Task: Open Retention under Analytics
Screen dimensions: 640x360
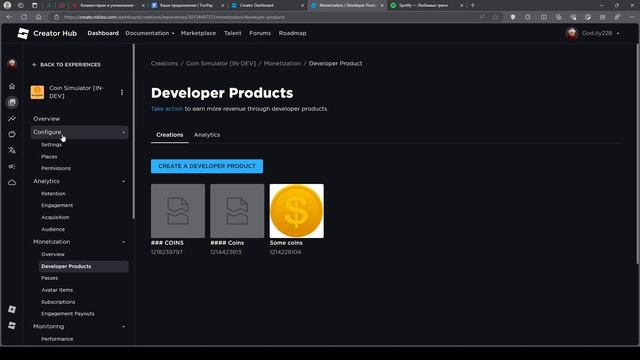Action: (x=53, y=193)
